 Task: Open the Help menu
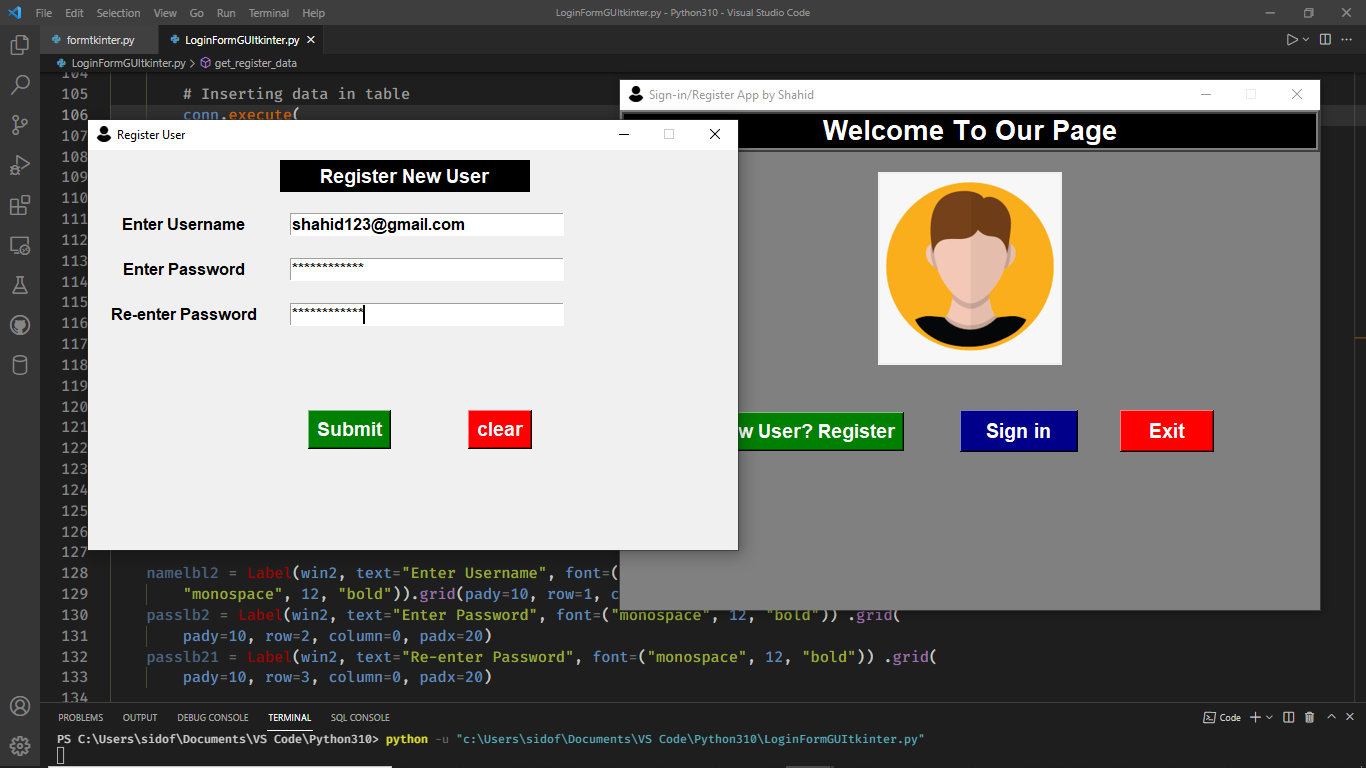313,13
